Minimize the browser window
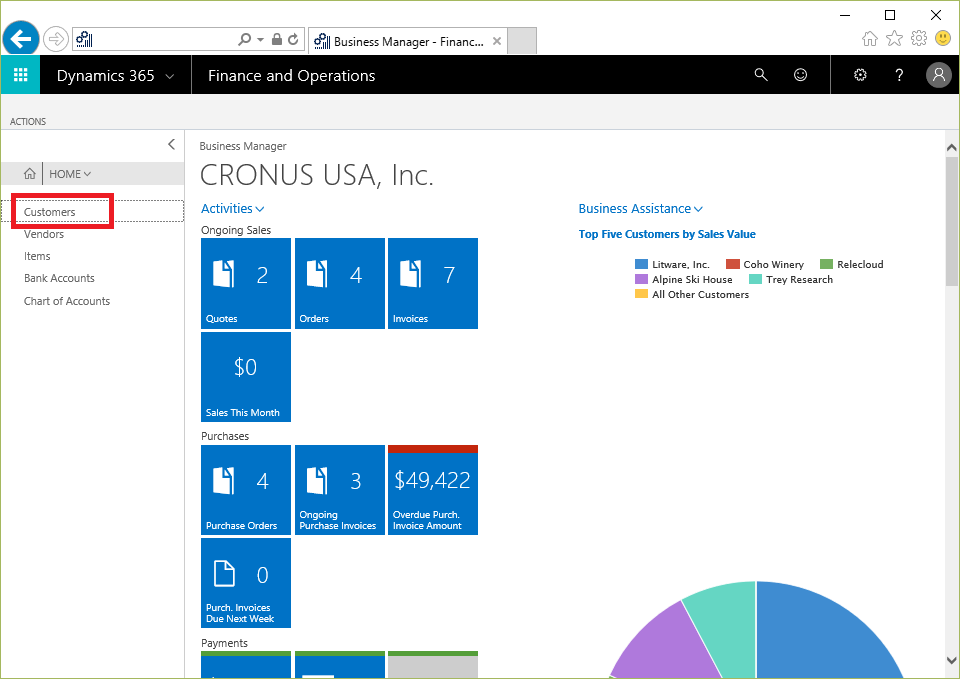This screenshot has height=679, width=960. point(845,15)
